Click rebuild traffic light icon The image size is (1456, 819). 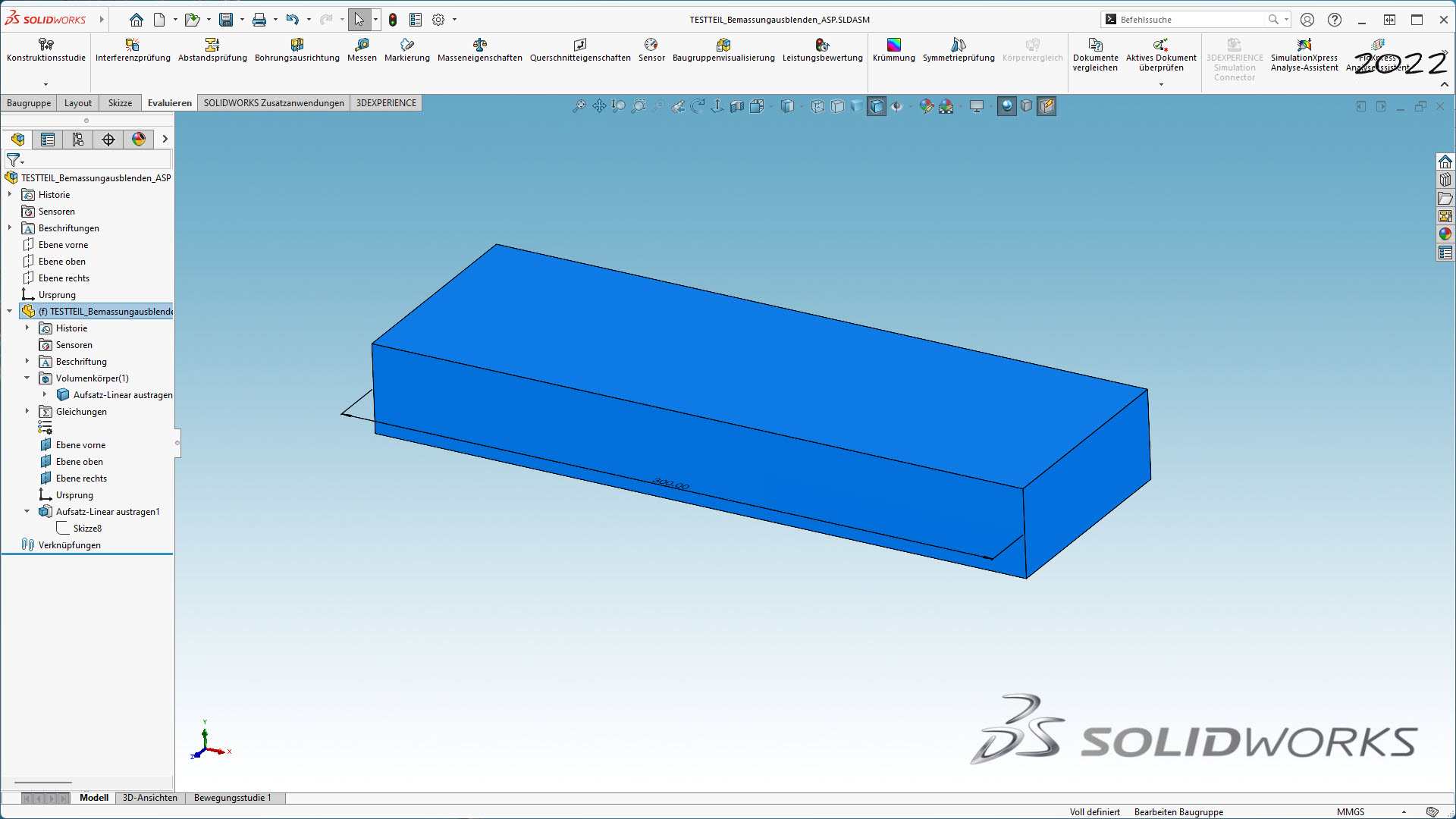click(x=393, y=20)
